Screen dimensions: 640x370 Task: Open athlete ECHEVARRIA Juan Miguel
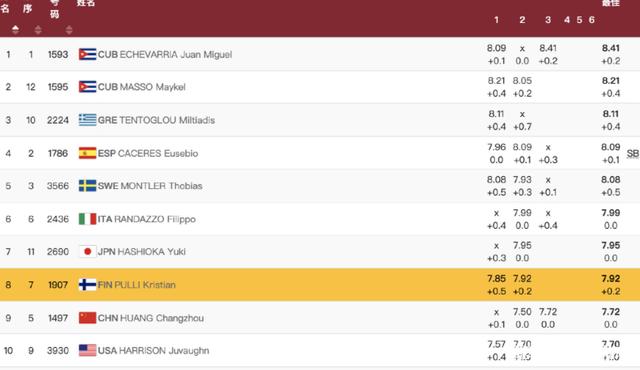point(176,54)
